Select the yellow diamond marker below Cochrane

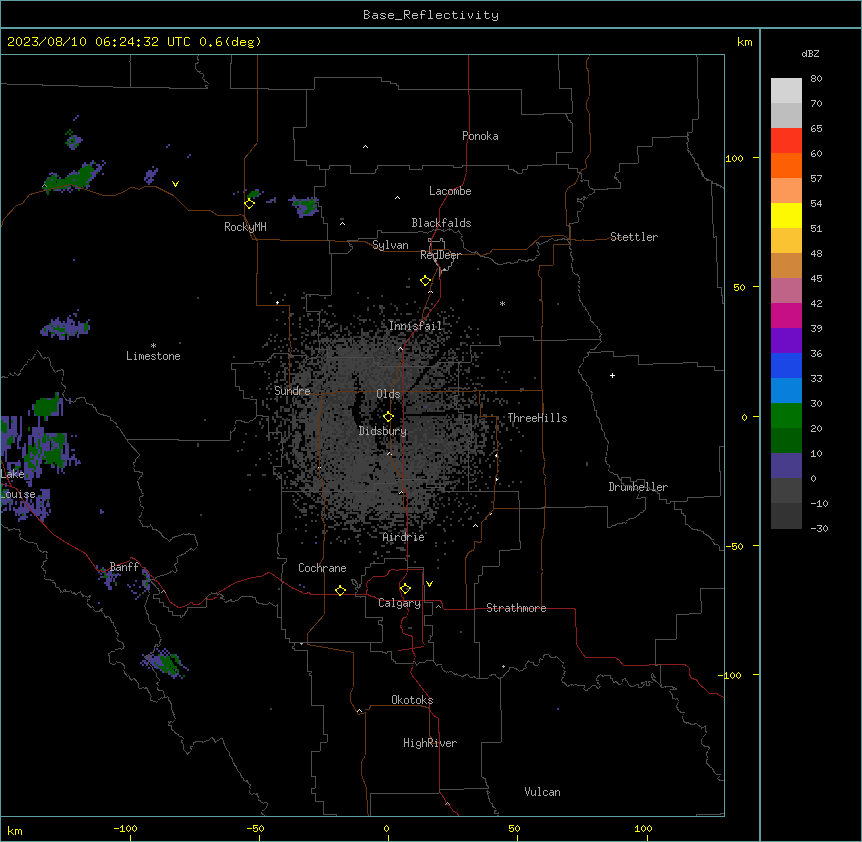click(x=340, y=590)
